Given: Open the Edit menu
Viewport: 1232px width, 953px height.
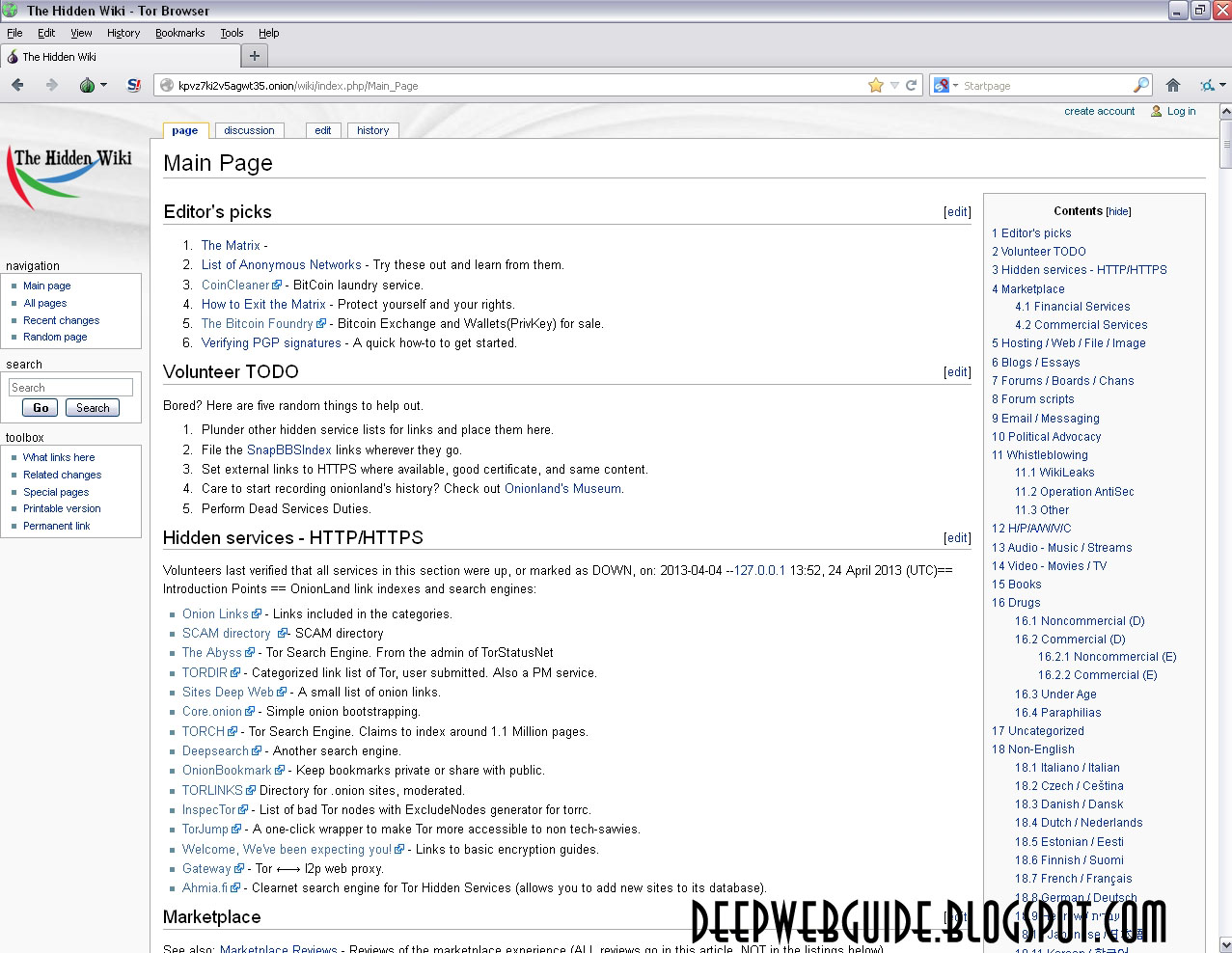Looking at the screenshot, I should click(46, 33).
